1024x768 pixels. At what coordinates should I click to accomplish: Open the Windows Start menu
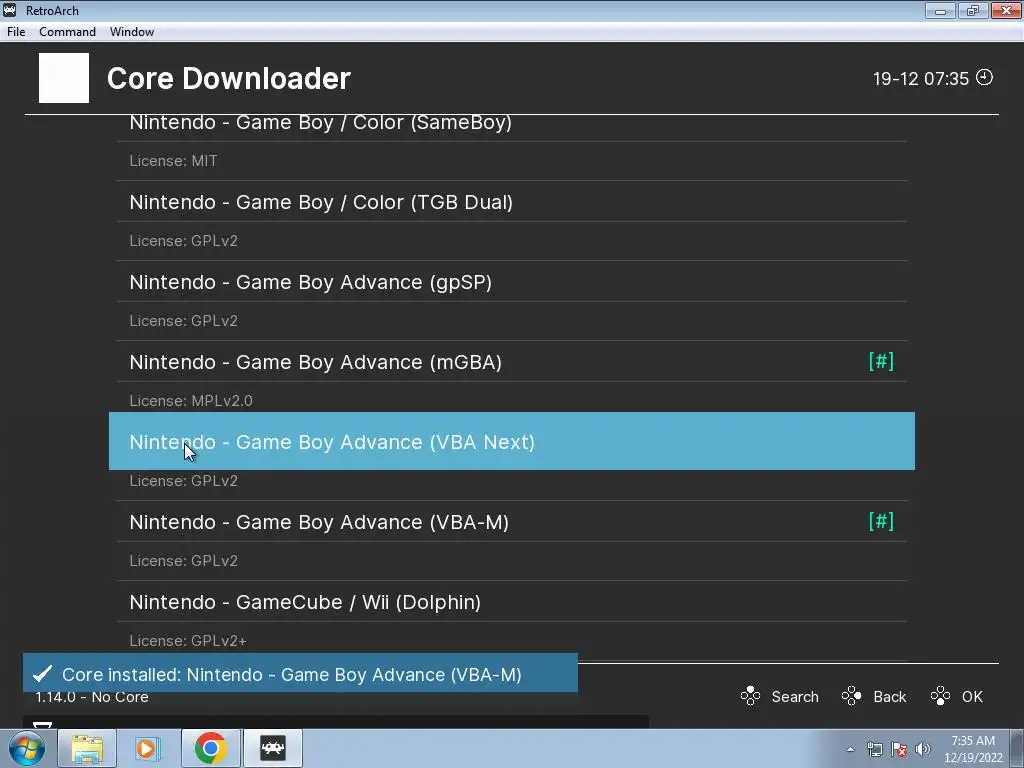[x=27, y=748]
